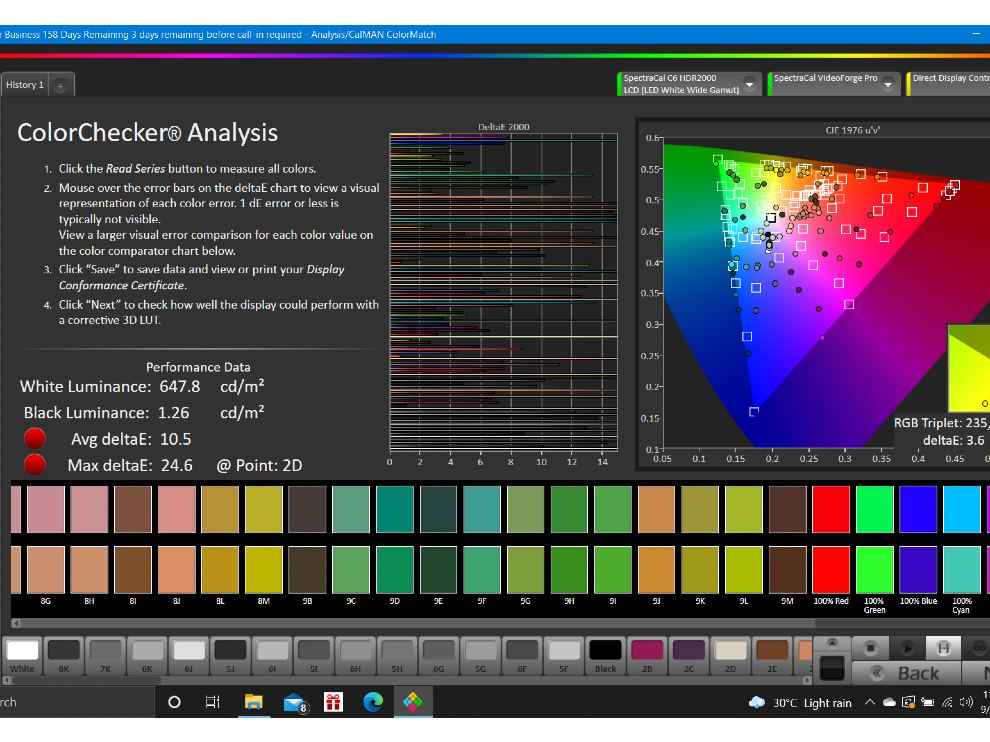Click the red Max deltaE indicator

(35, 464)
